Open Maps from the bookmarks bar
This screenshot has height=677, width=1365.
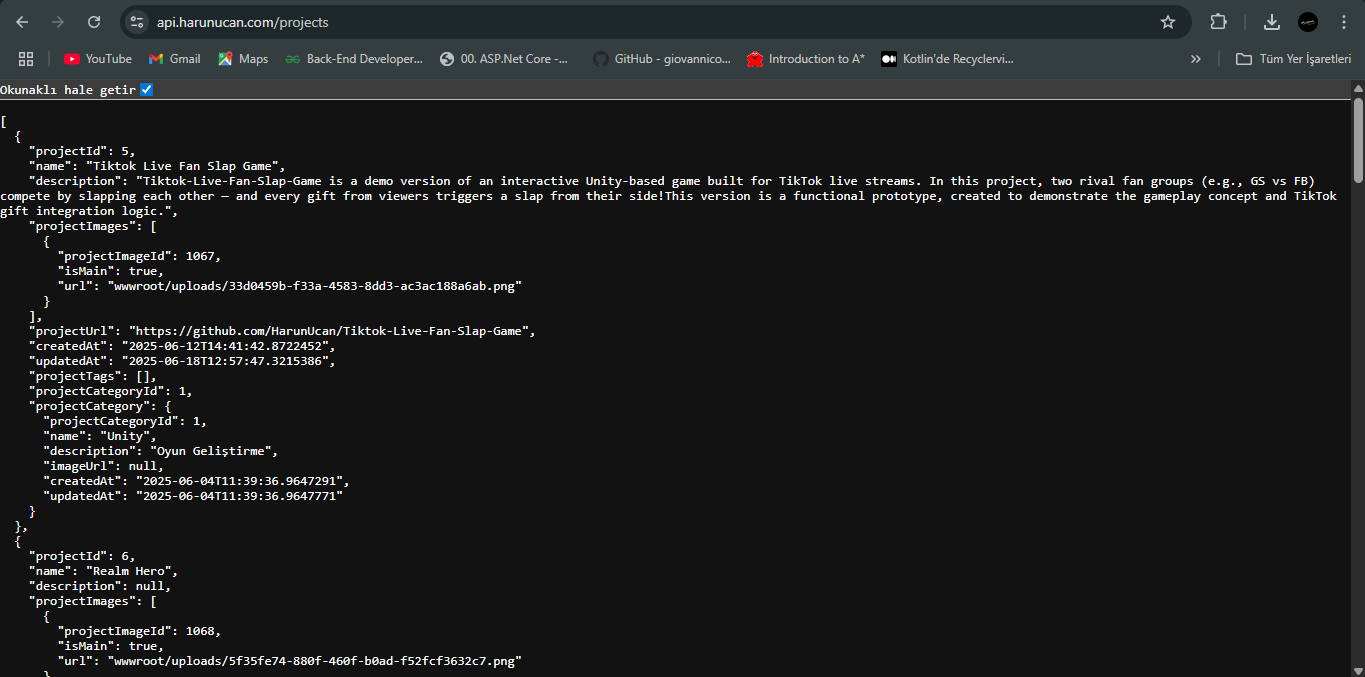click(242, 58)
